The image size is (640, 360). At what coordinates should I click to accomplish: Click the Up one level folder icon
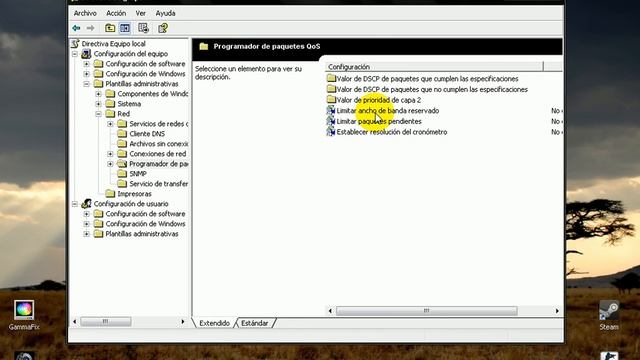point(110,28)
